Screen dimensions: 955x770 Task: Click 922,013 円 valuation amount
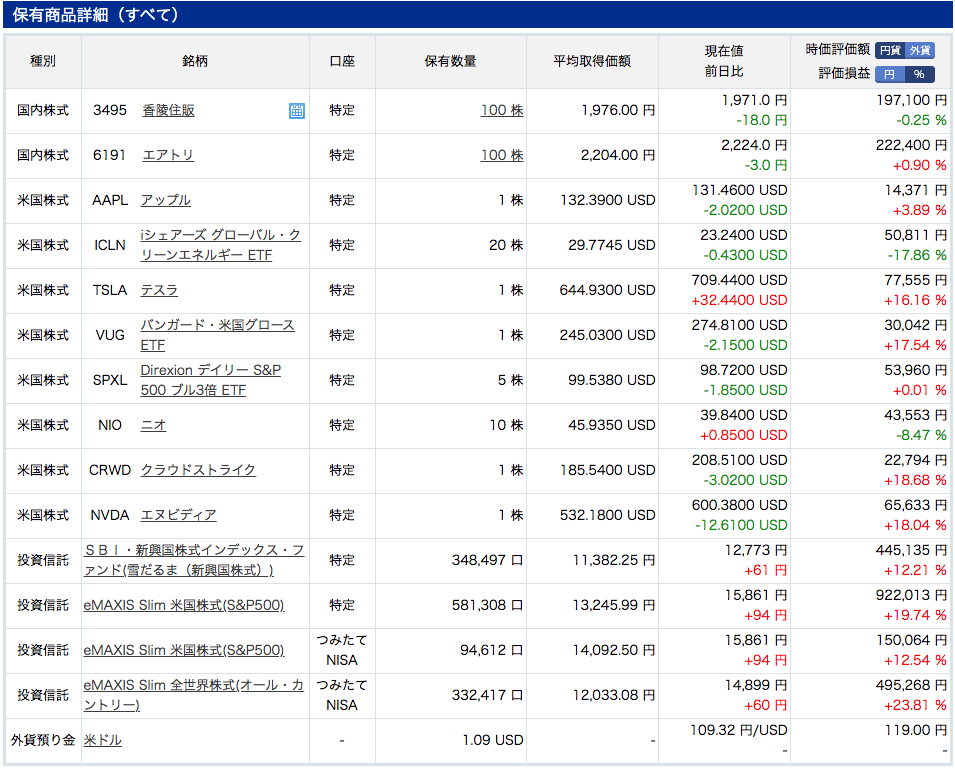[x=911, y=595]
